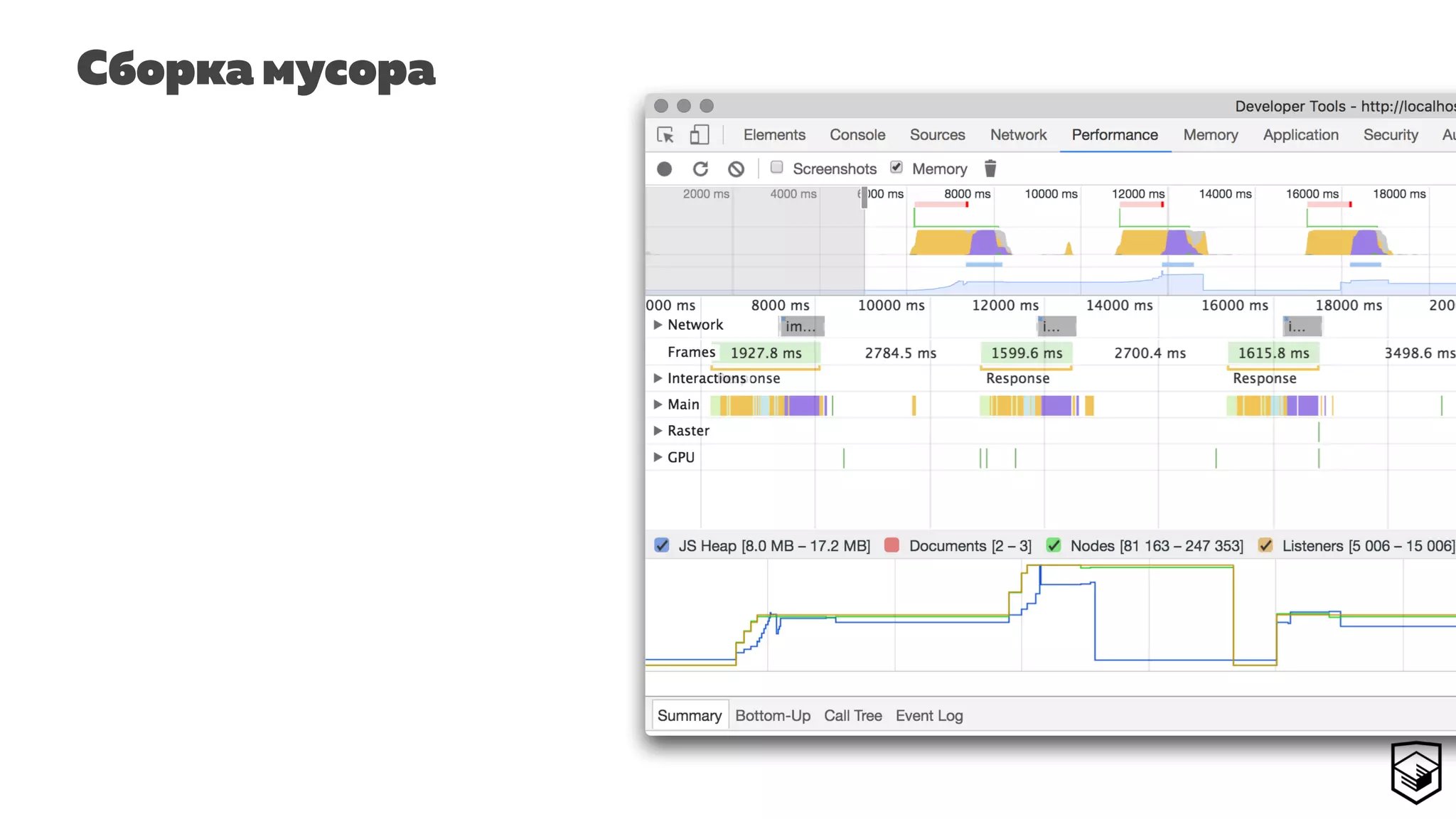Toggle the device toolbar icon
This screenshot has height=819, width=1456.
[700, 135]
